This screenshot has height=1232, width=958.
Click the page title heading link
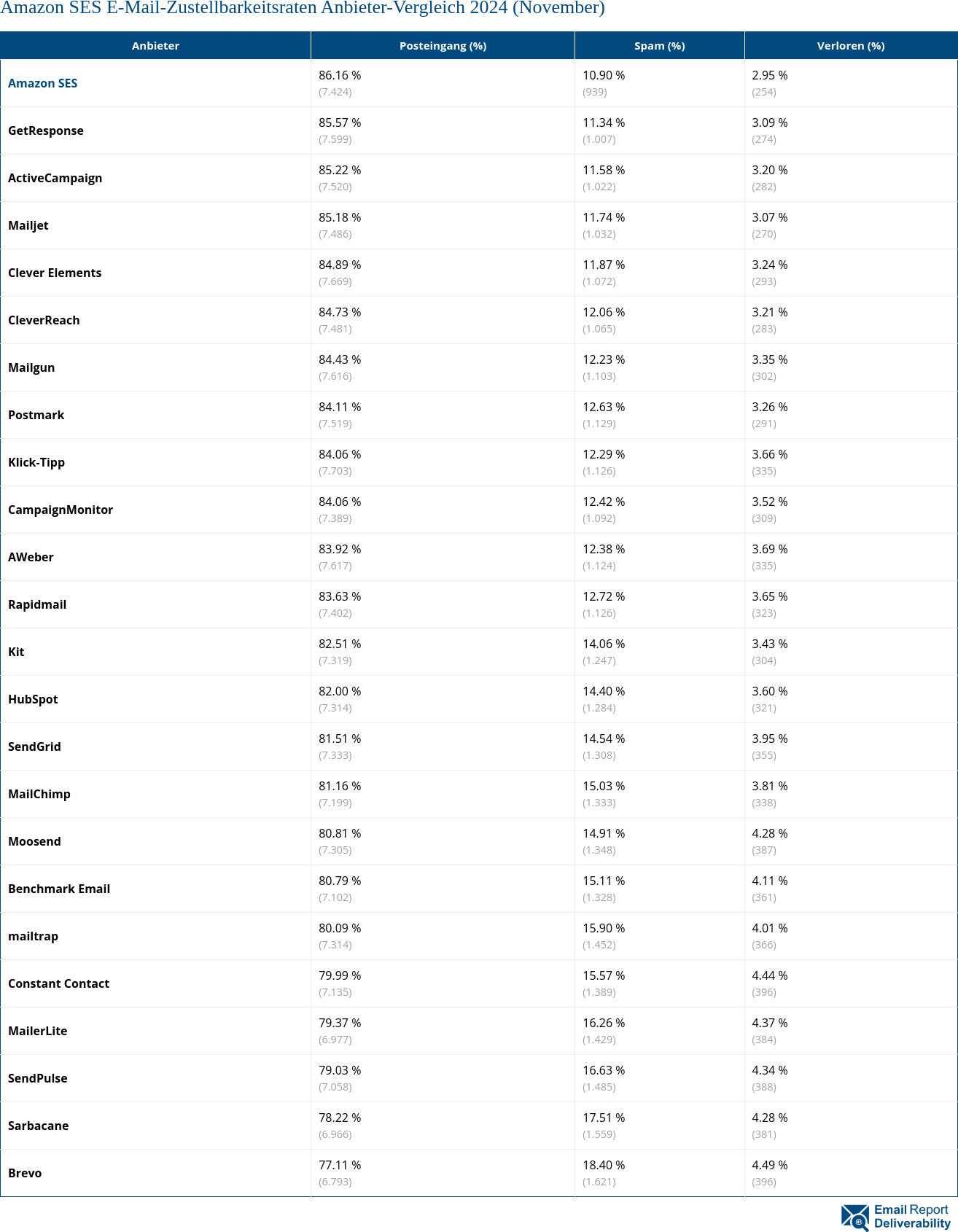click(x=303, y=8)
